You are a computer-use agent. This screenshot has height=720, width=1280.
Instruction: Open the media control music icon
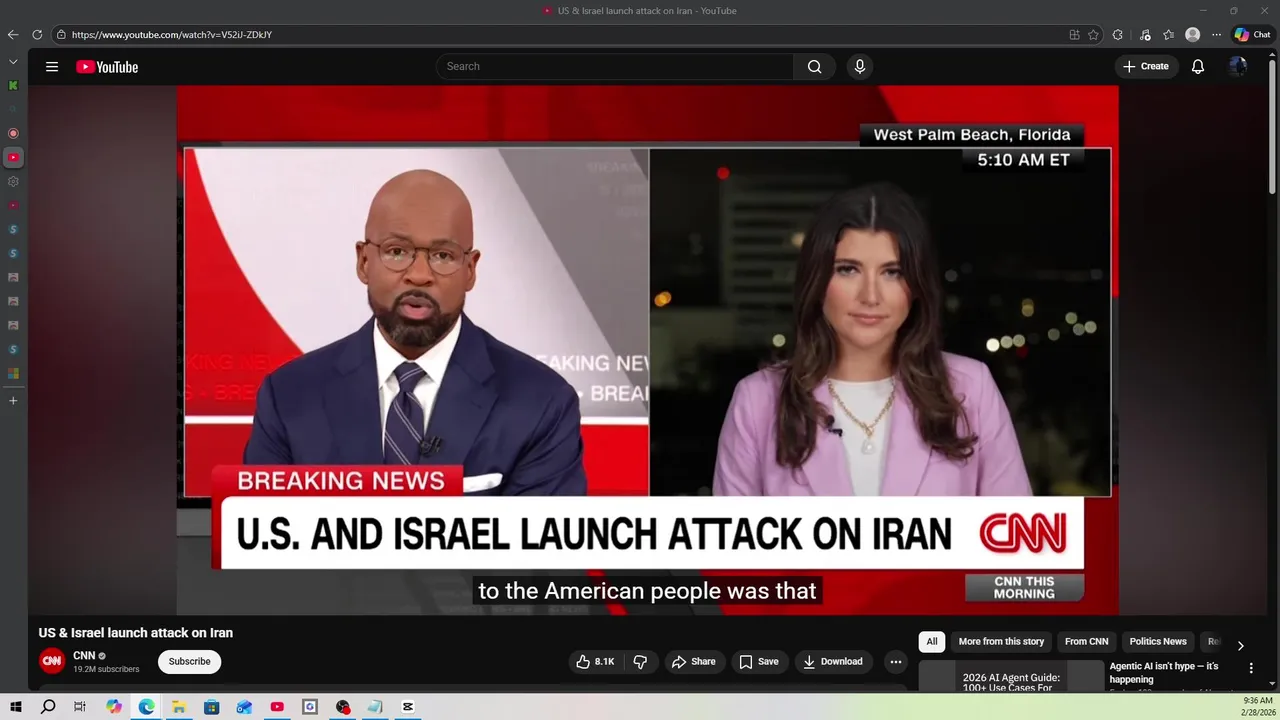(1145, 34)
